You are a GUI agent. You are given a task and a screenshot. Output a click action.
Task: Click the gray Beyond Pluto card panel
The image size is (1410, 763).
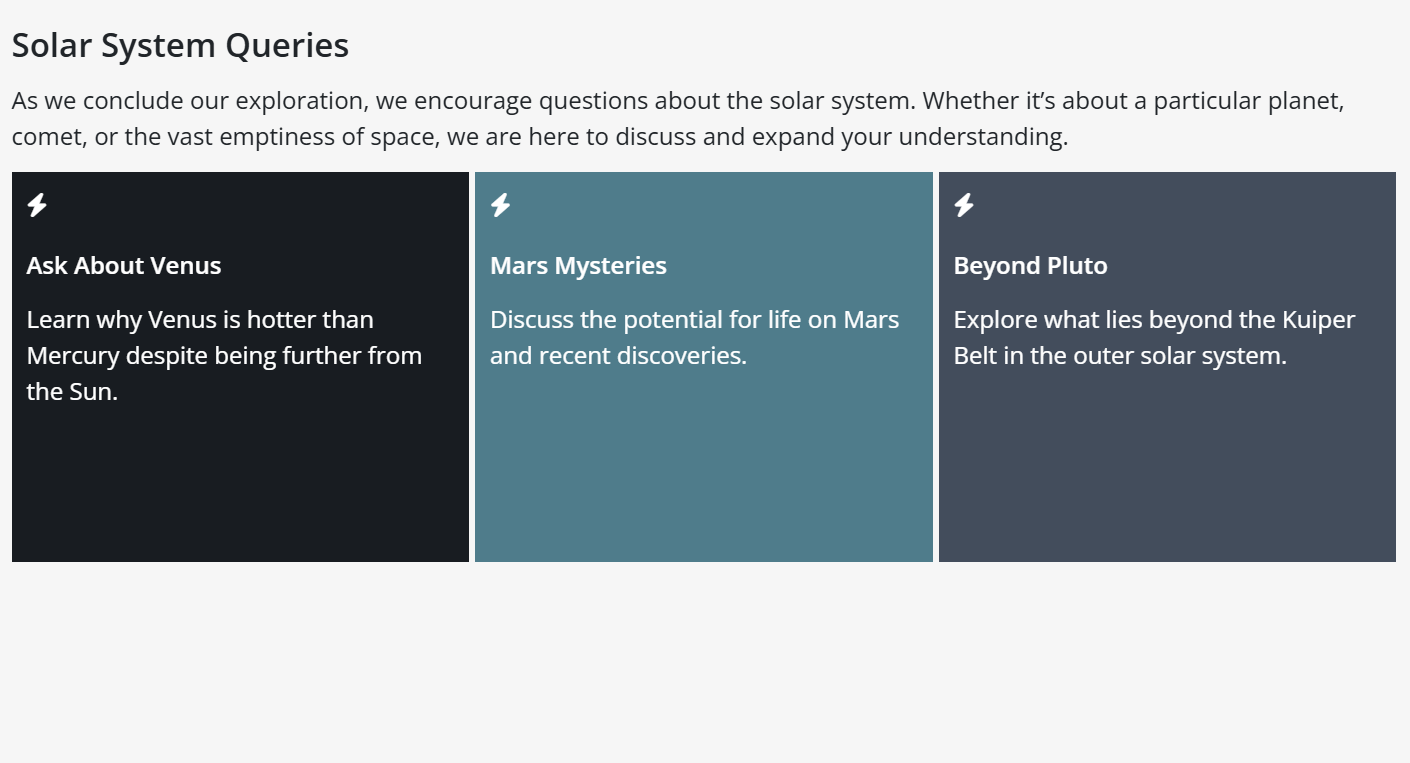point(1166,480)
